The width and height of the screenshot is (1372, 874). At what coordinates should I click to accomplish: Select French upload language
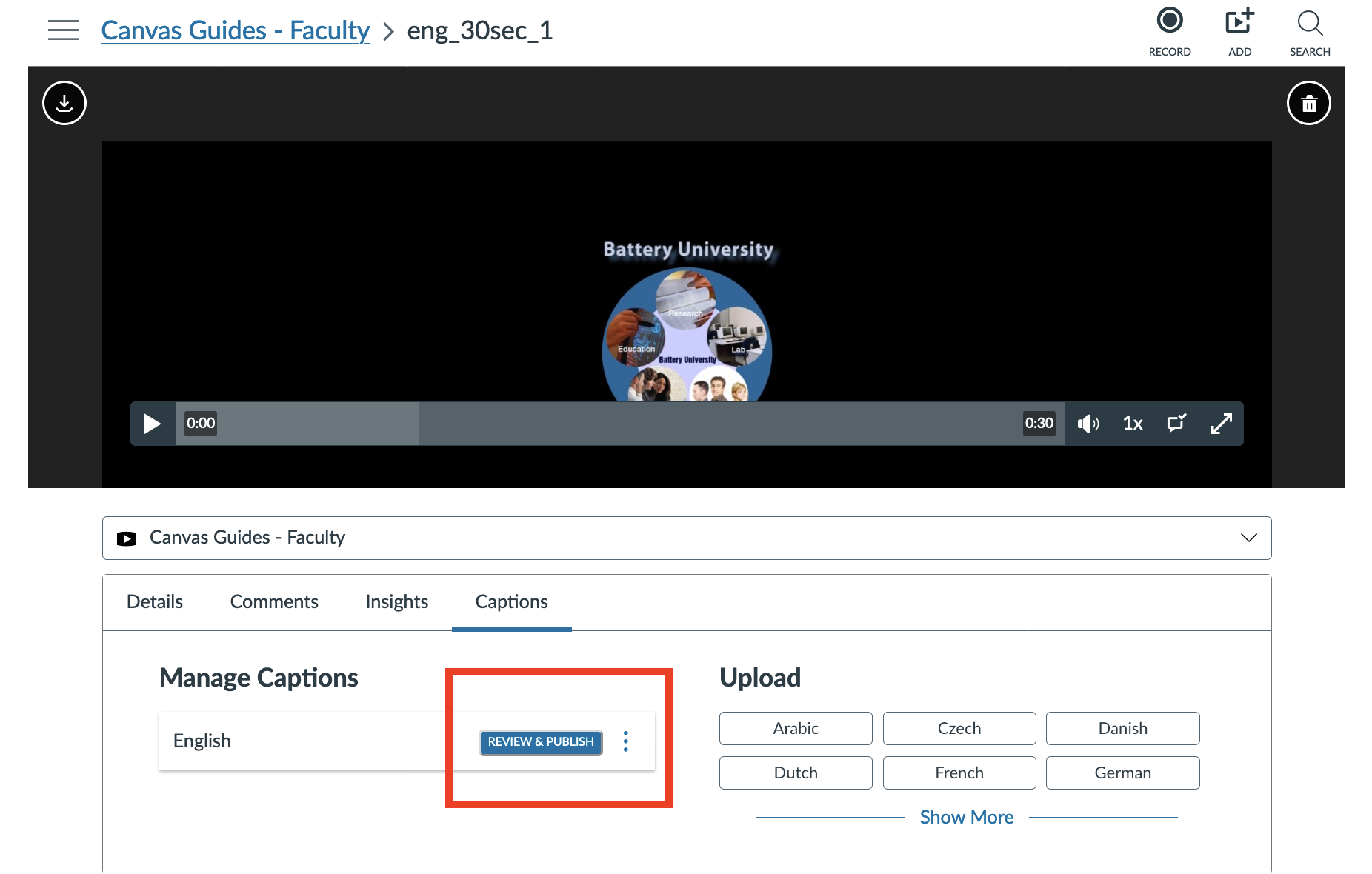(x=959, y=773)
